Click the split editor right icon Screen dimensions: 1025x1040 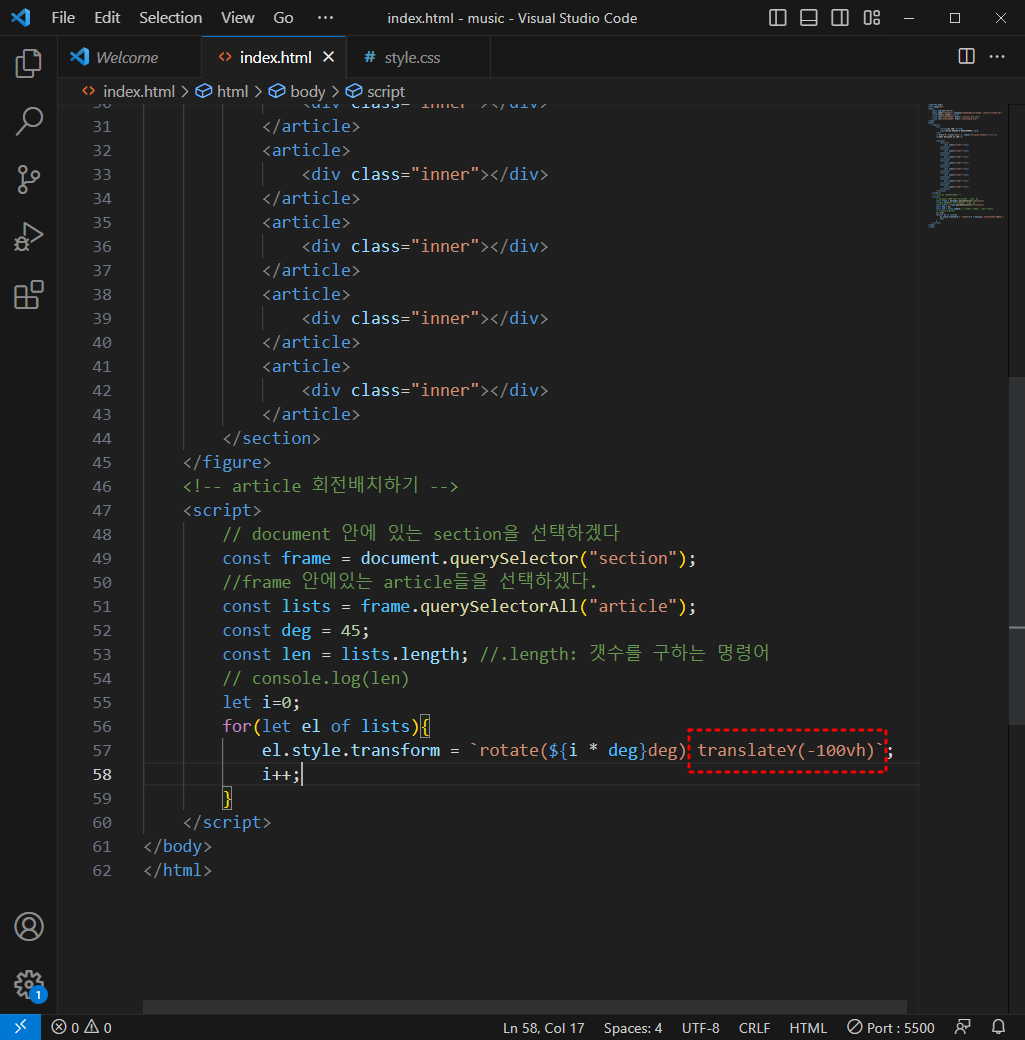pos(967,56)
